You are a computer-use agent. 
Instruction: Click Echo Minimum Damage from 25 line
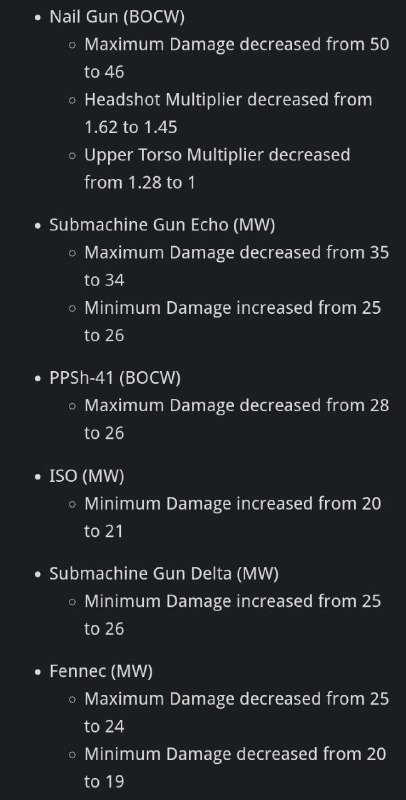pyautogui.click(x=233, y=321)
